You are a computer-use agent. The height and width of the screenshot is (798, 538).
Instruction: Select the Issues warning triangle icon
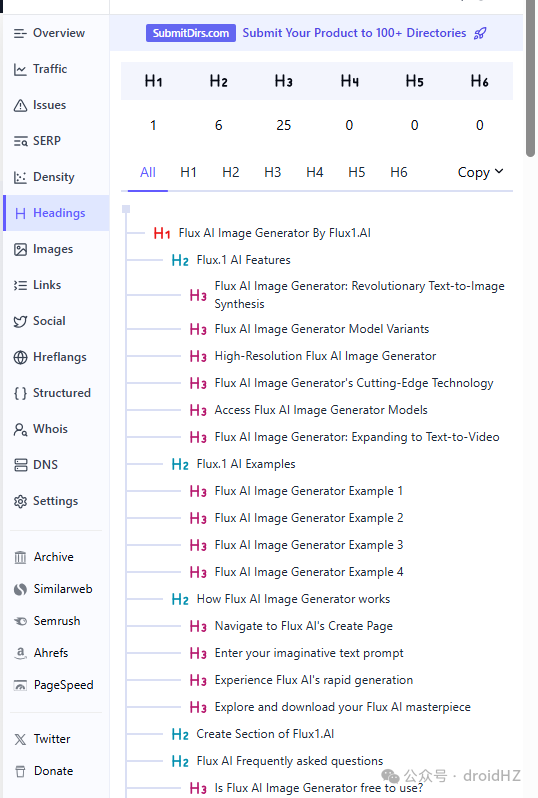pyautogui.click(x=20, y=105)
